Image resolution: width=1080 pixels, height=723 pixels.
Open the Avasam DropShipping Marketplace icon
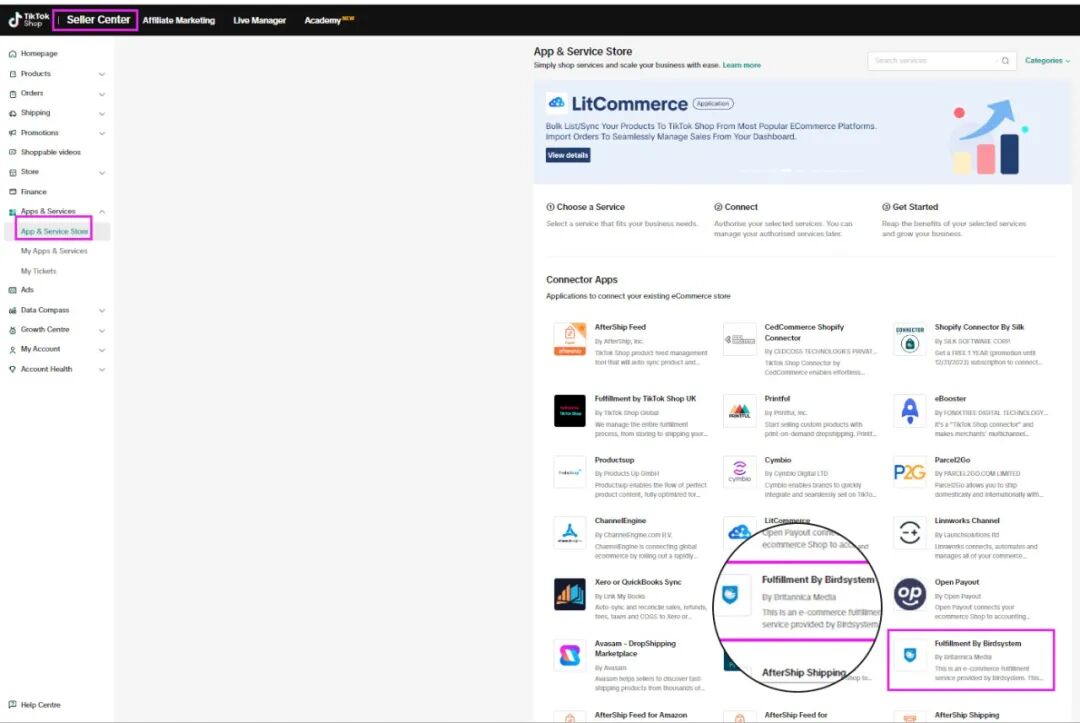(x=570, y=655)
